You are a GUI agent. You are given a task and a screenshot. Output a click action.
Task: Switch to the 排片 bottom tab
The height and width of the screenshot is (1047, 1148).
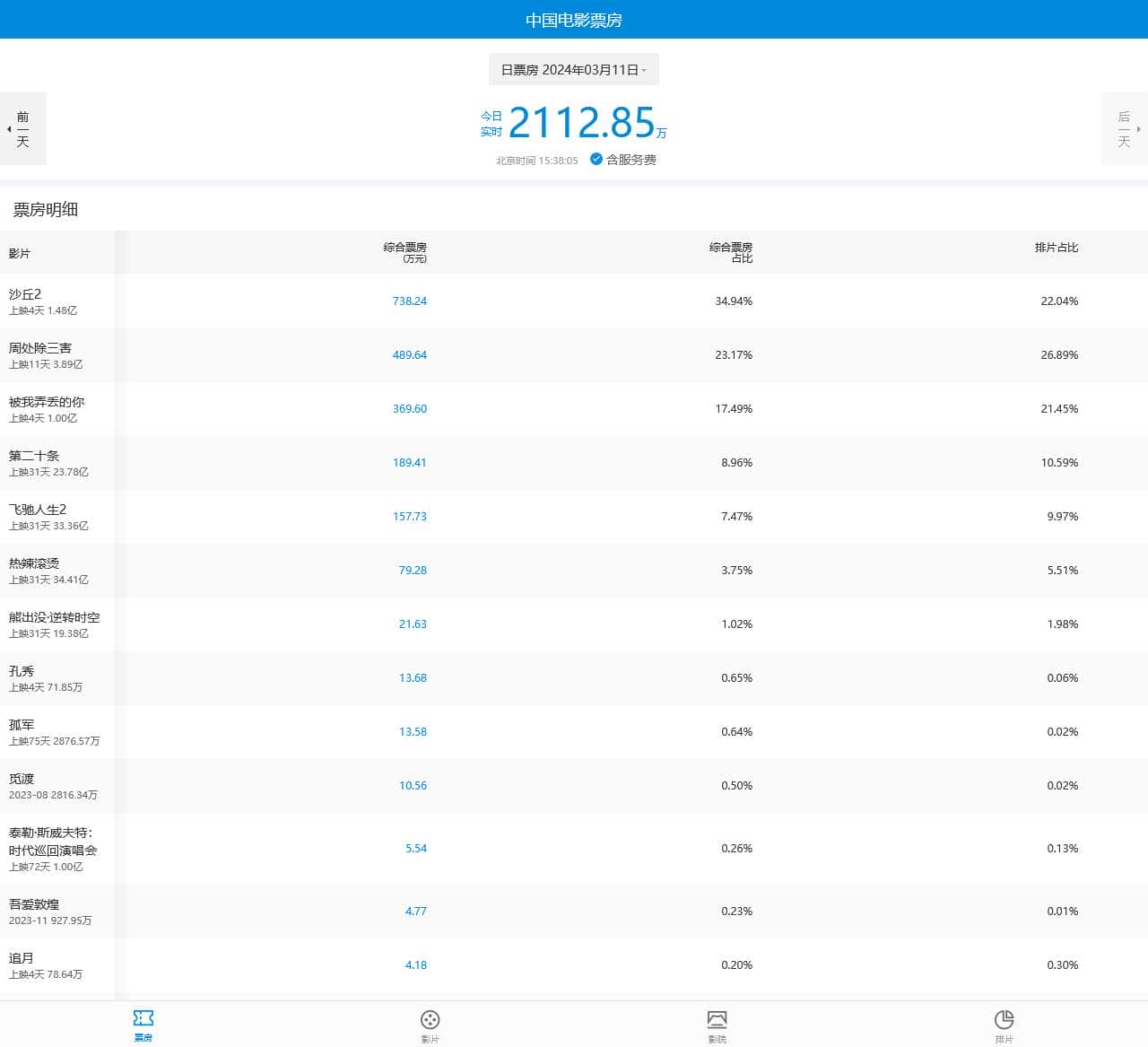click(x=1004, y=1025)
